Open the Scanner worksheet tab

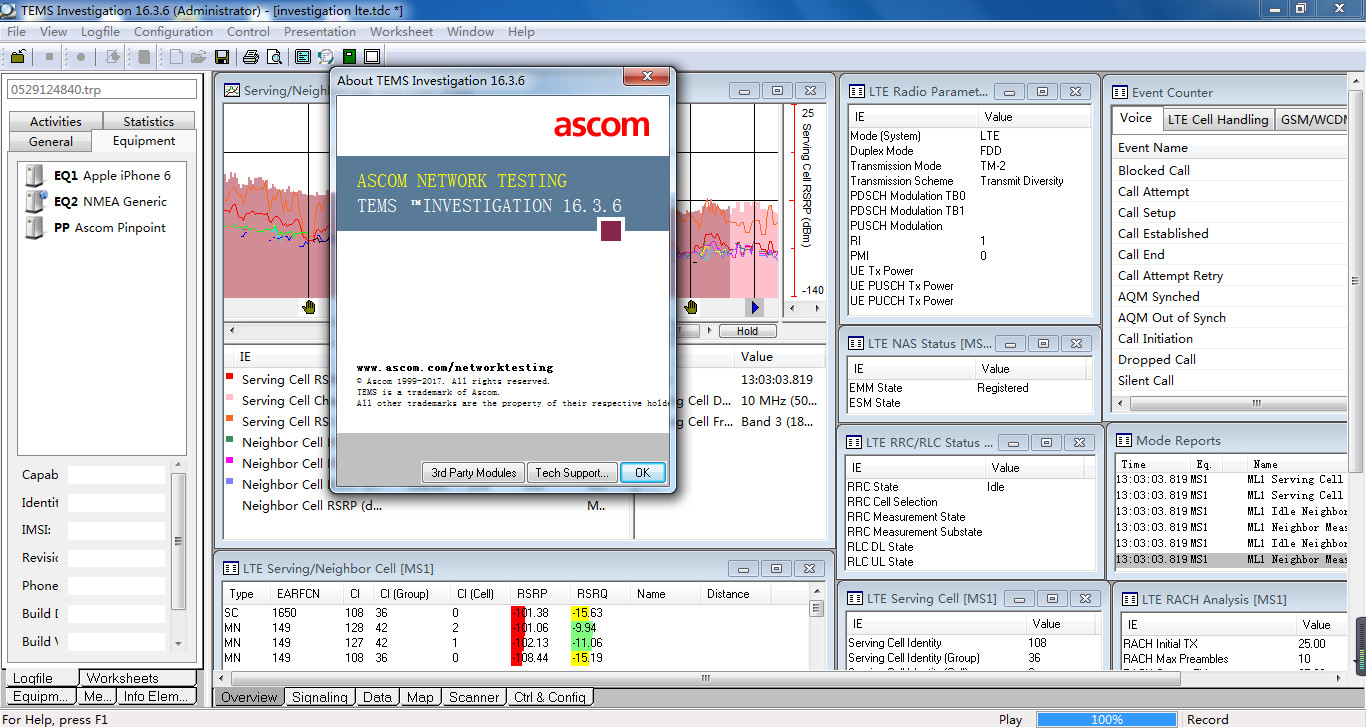474,697
